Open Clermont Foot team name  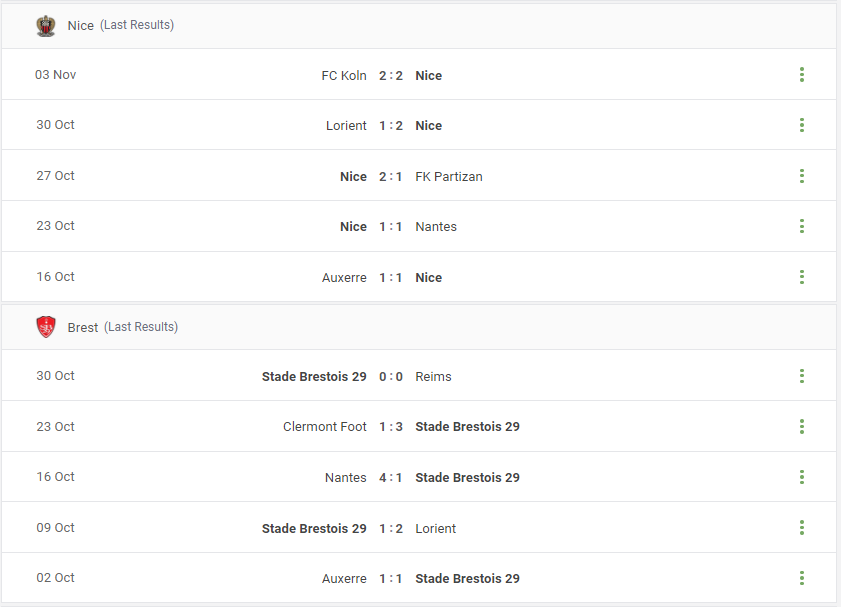(x=324, y=426)
